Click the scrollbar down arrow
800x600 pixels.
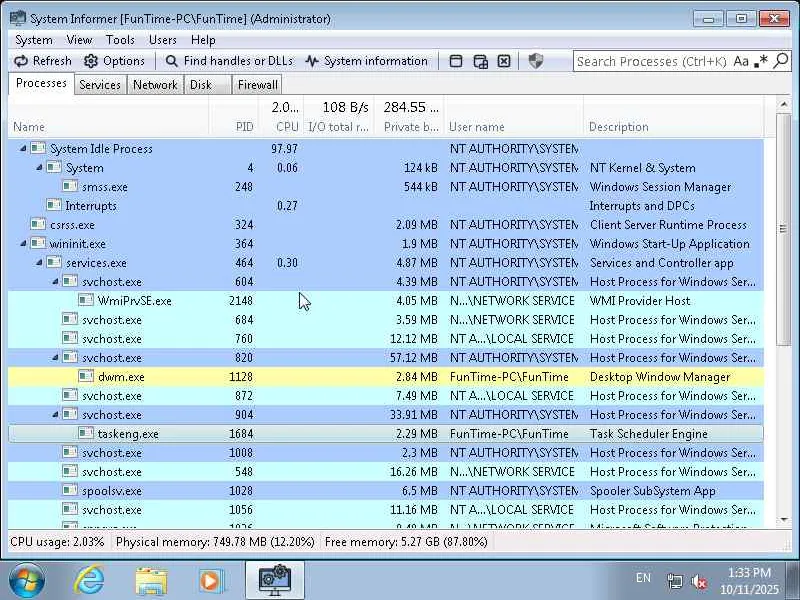(783, 520)
